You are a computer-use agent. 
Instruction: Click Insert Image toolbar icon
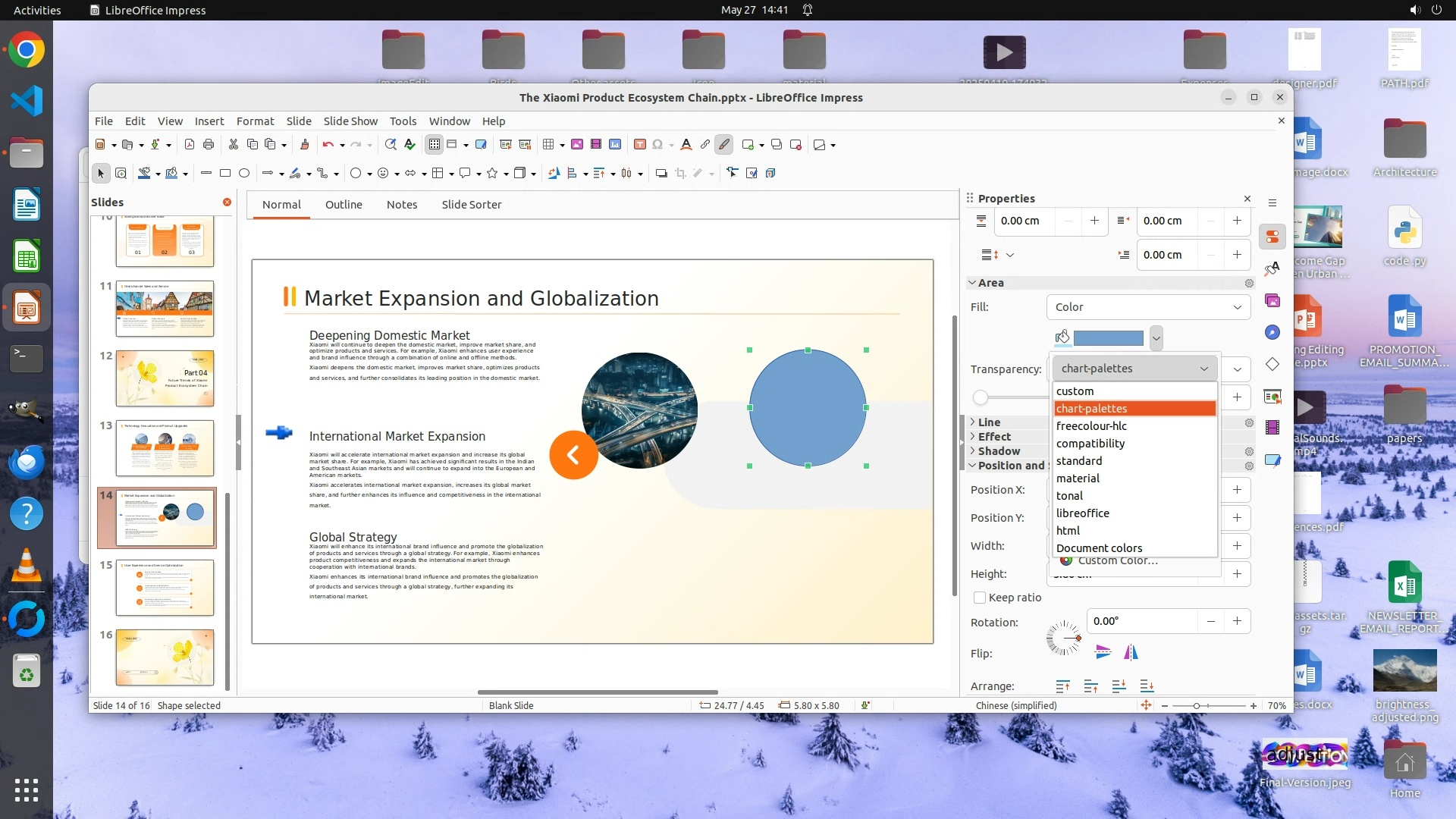pos(576,144)
